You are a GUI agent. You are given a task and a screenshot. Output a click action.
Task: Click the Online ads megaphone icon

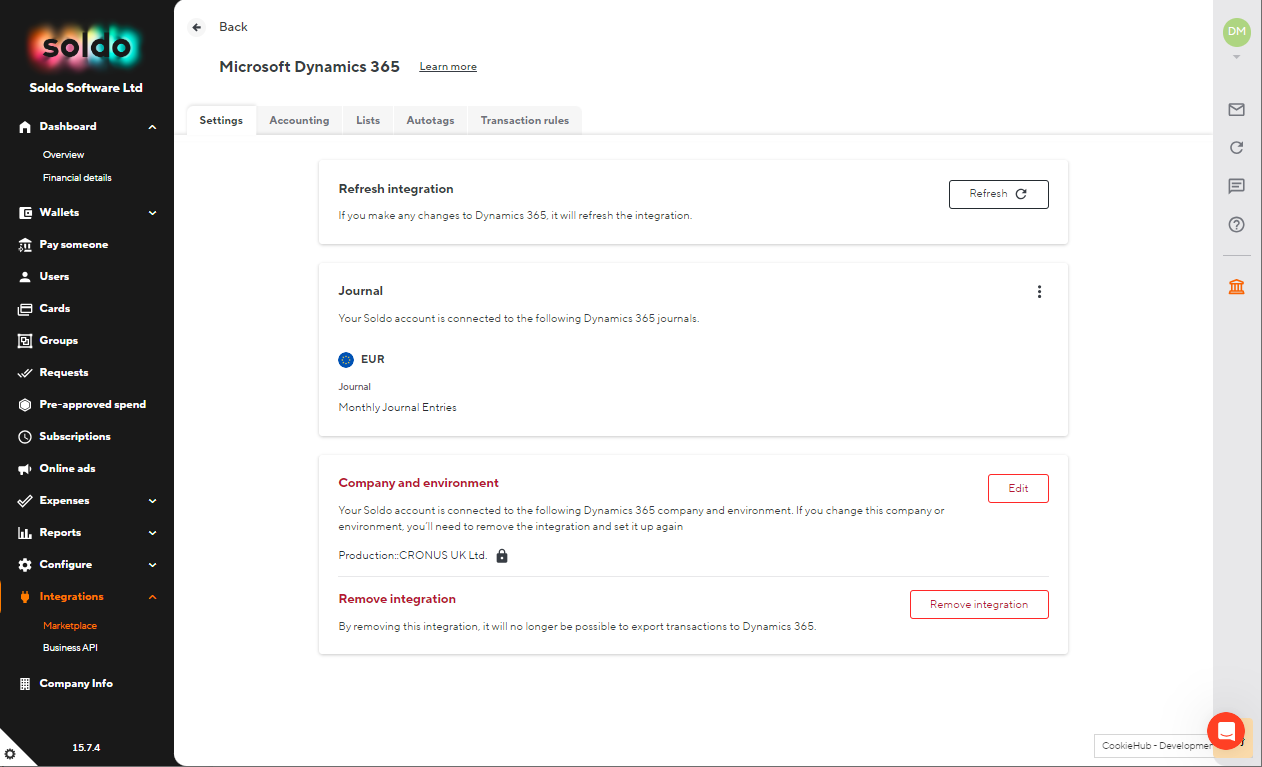[x=25, y=469]
